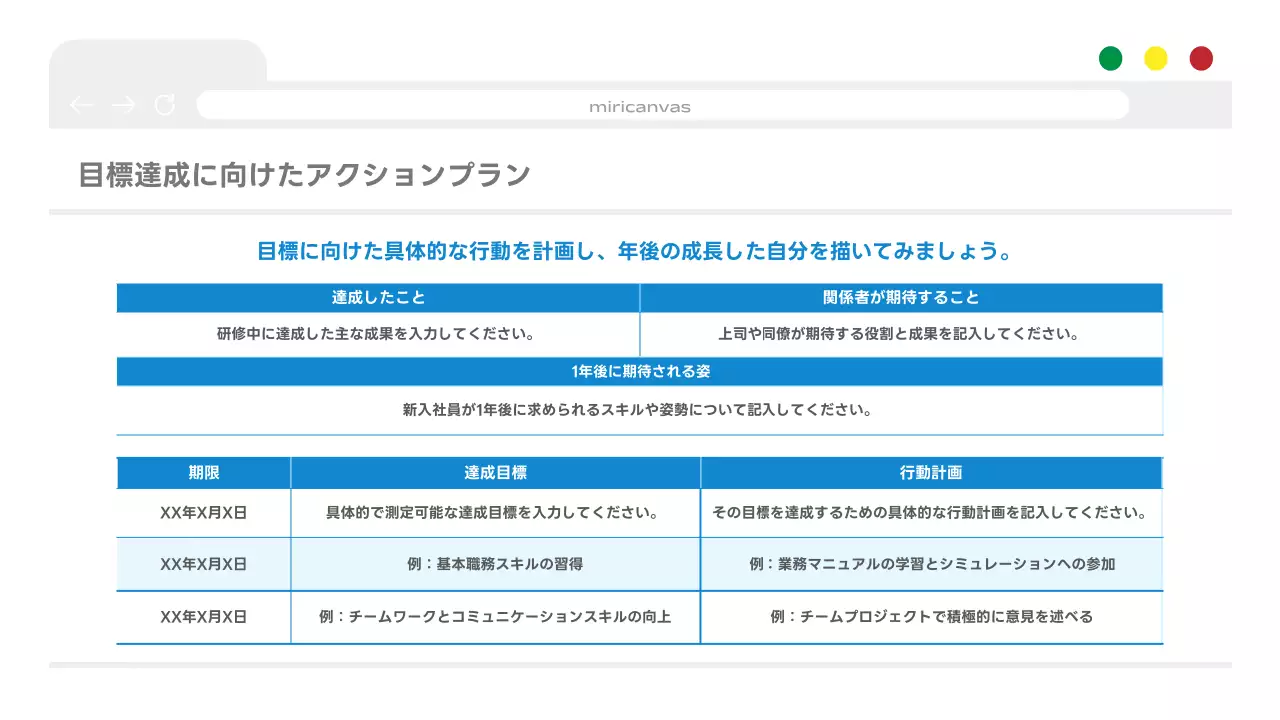1280x720 pixels.
Task: Click the 例：基本職務スキルの習得 cell
Action: [x=495, y=563]
